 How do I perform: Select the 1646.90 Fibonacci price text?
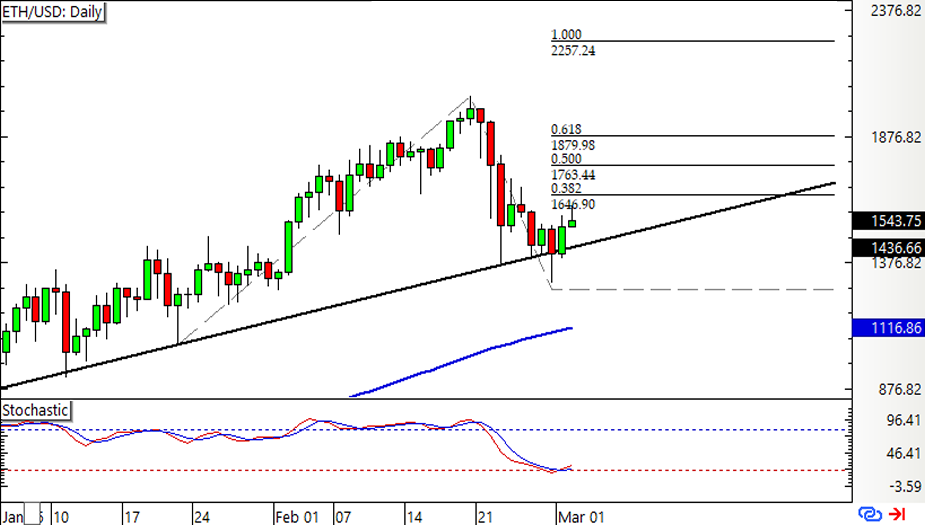click(573, 205)
